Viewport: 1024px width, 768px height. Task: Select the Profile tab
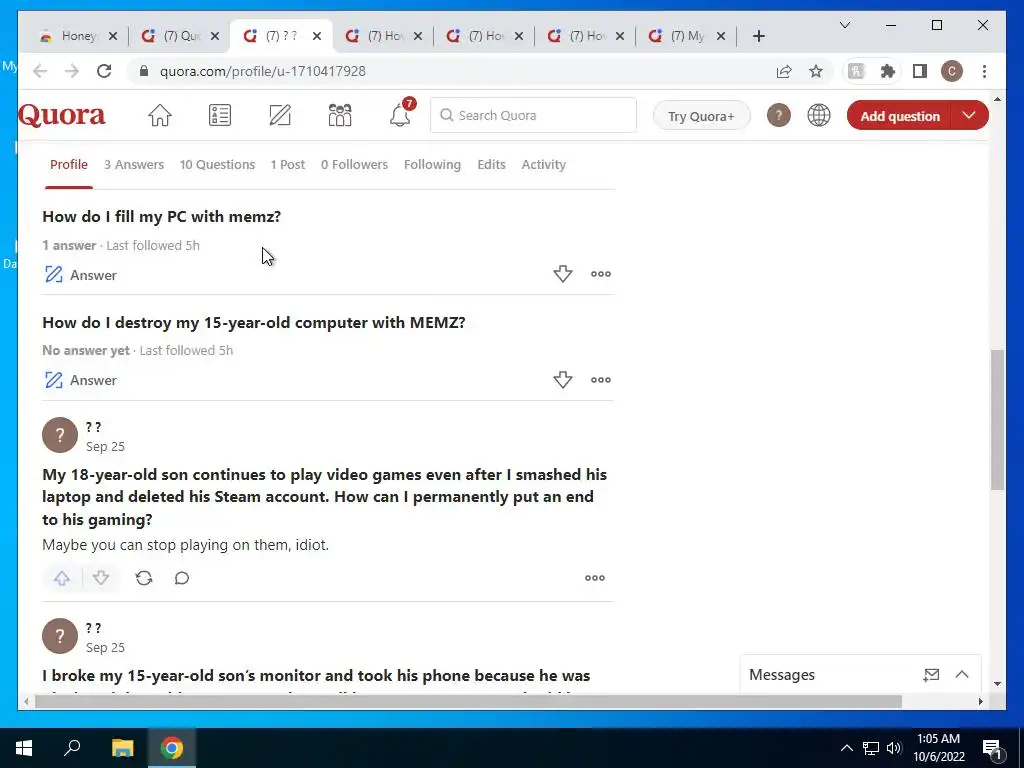[69, 165]
